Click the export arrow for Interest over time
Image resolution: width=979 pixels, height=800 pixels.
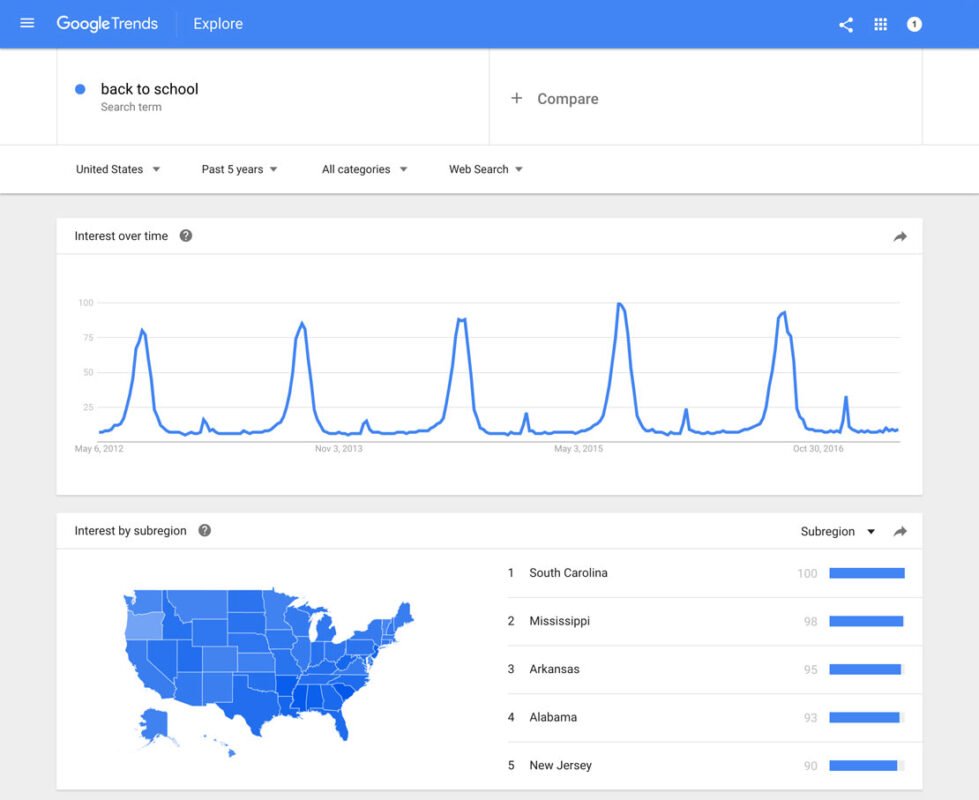[x=899, y=235]
